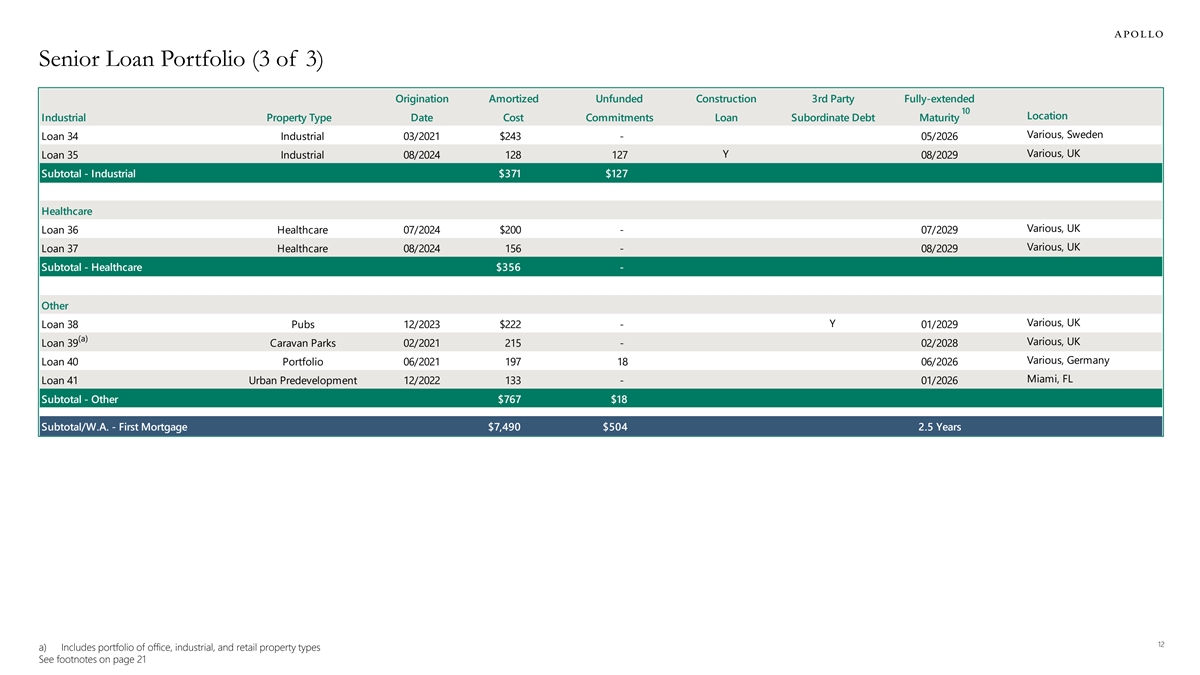
Task: Follow the See footnotes on page 21 reference
Action: click(x=91, y=661)
